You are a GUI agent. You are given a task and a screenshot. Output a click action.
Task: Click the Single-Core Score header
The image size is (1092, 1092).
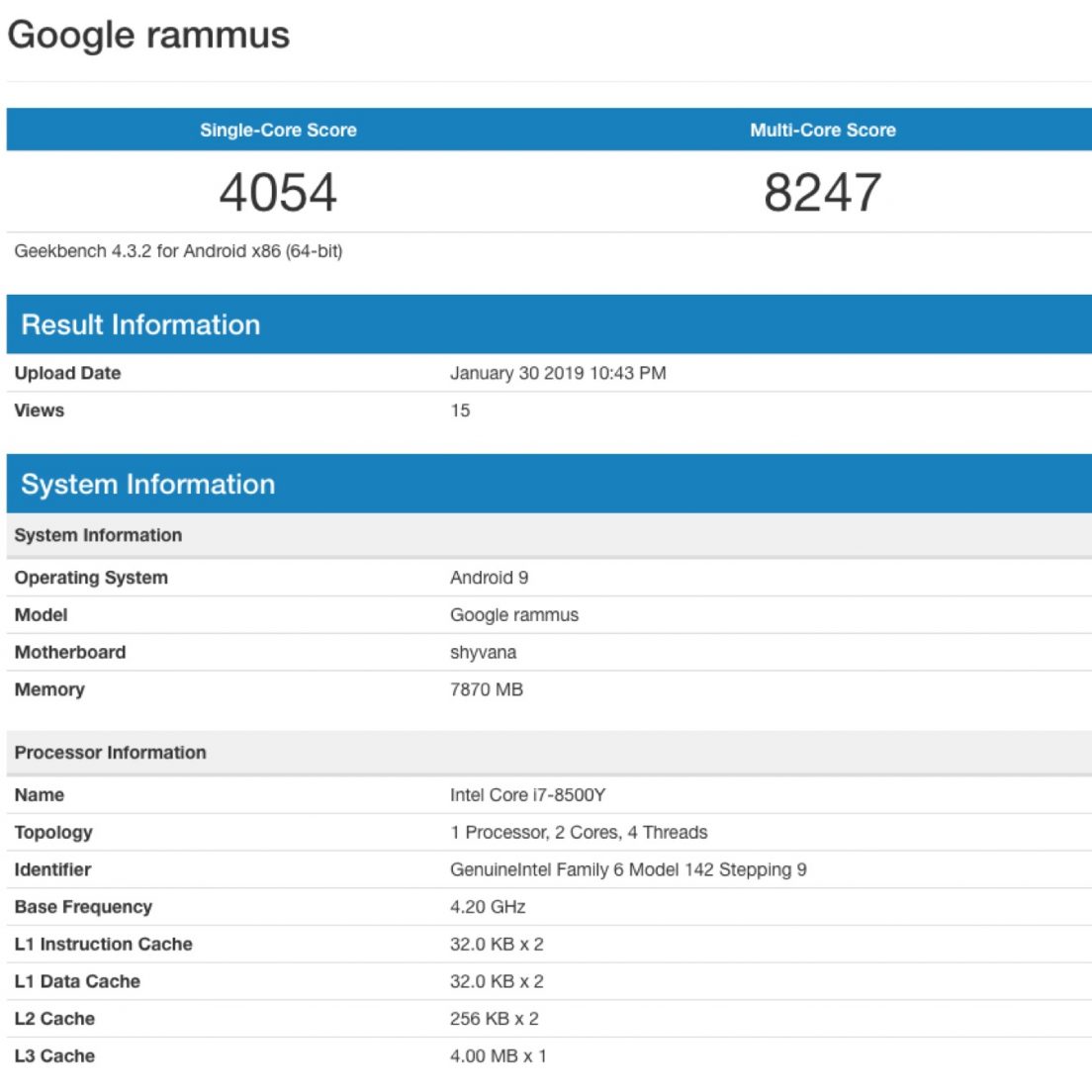pos(278,130)
